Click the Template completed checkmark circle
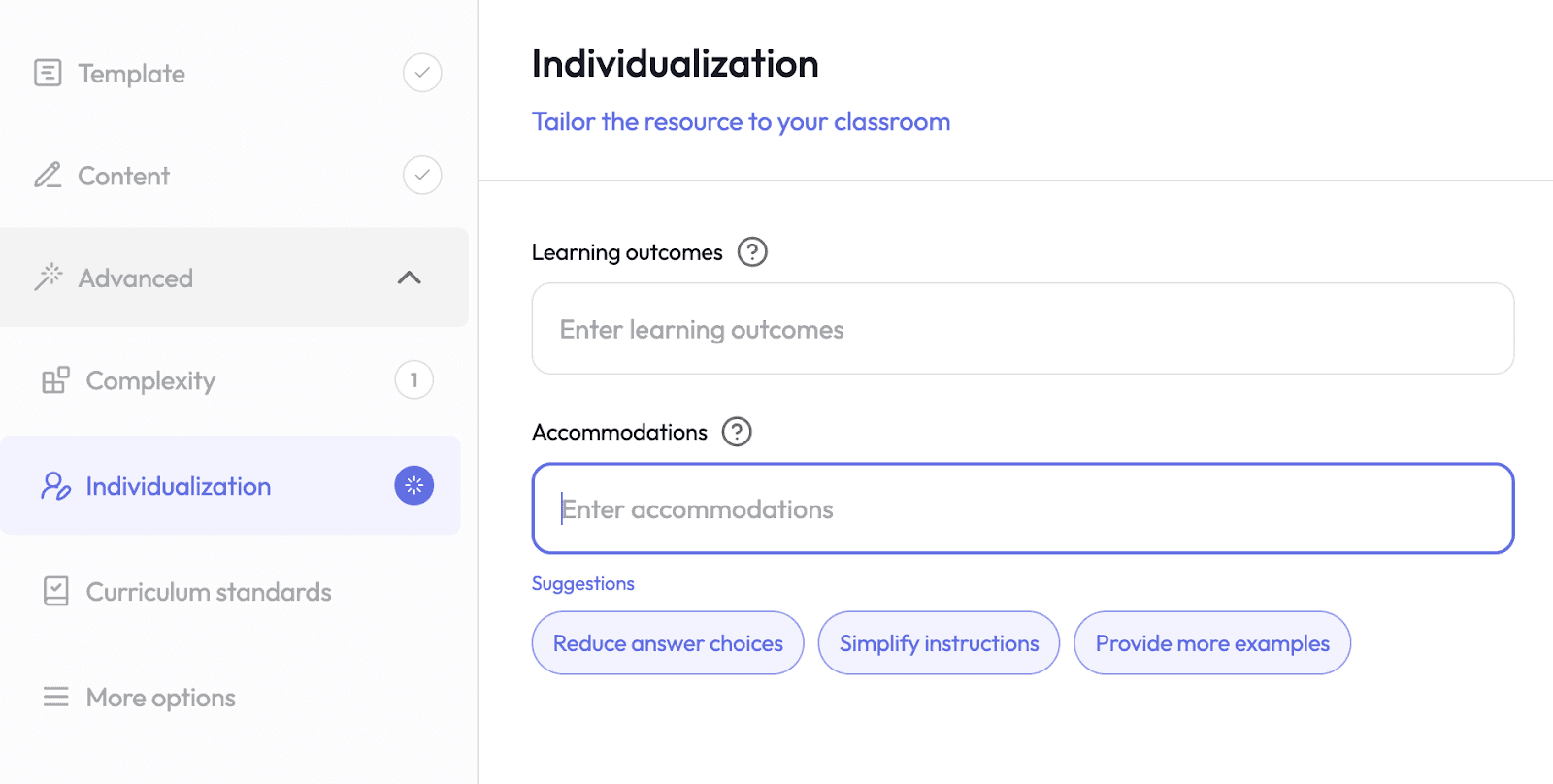The width and height of the screenshot is (1553, 784). tap(422, 73)
